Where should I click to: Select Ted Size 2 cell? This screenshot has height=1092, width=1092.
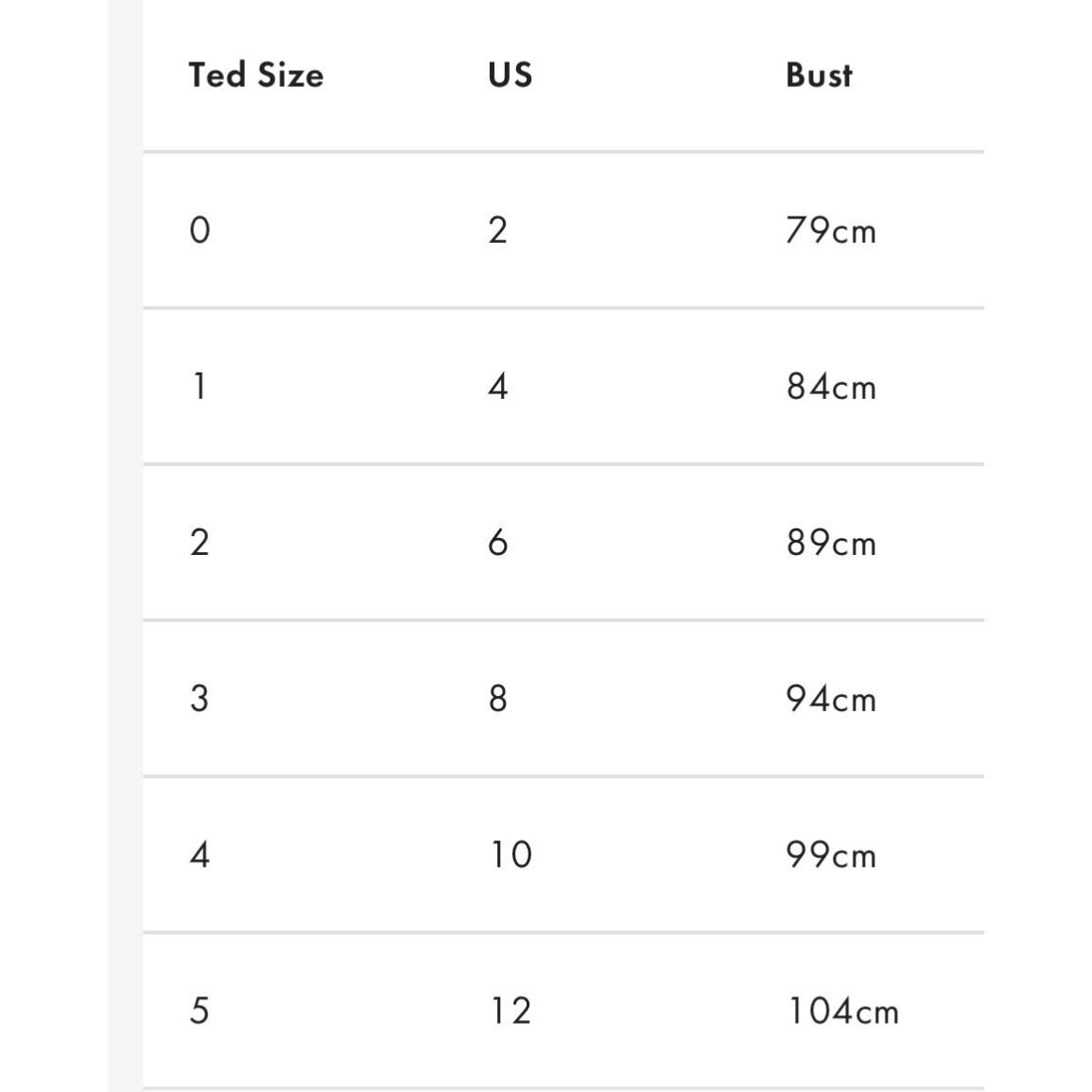(199, 543)
